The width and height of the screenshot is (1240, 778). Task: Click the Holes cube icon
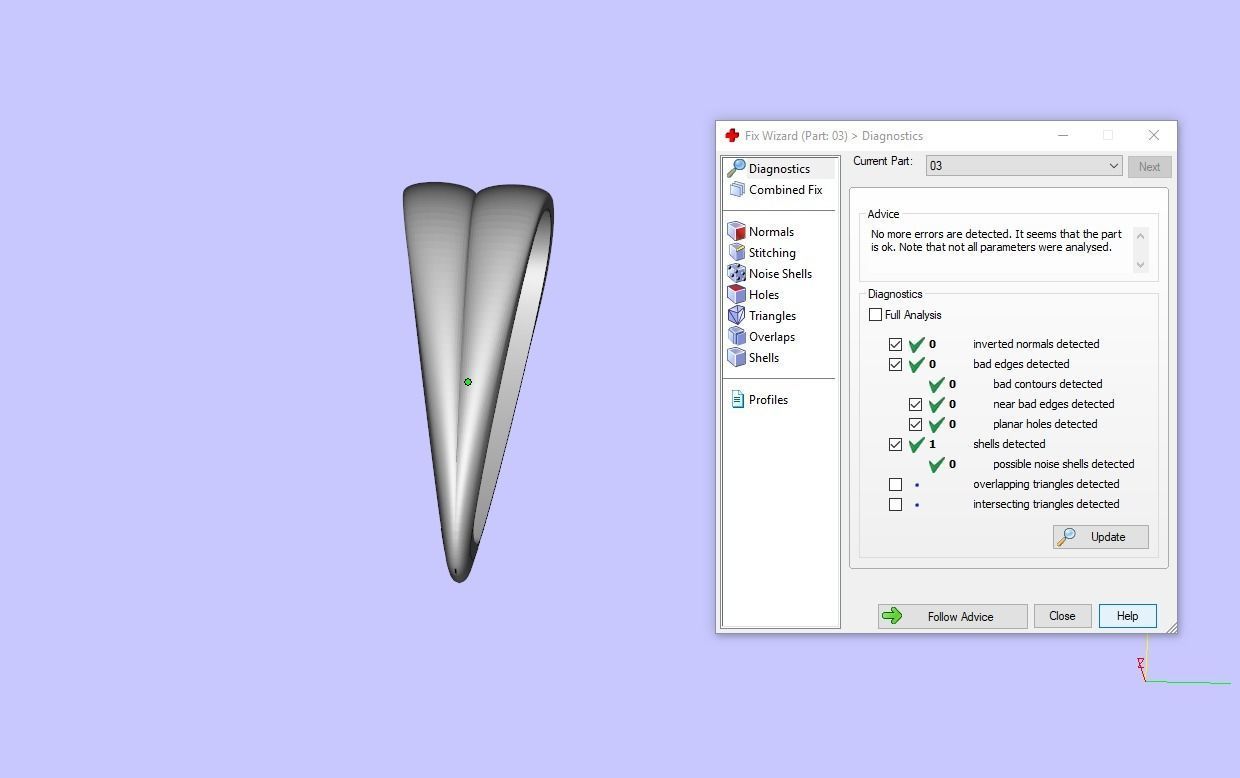pos(737,294)
